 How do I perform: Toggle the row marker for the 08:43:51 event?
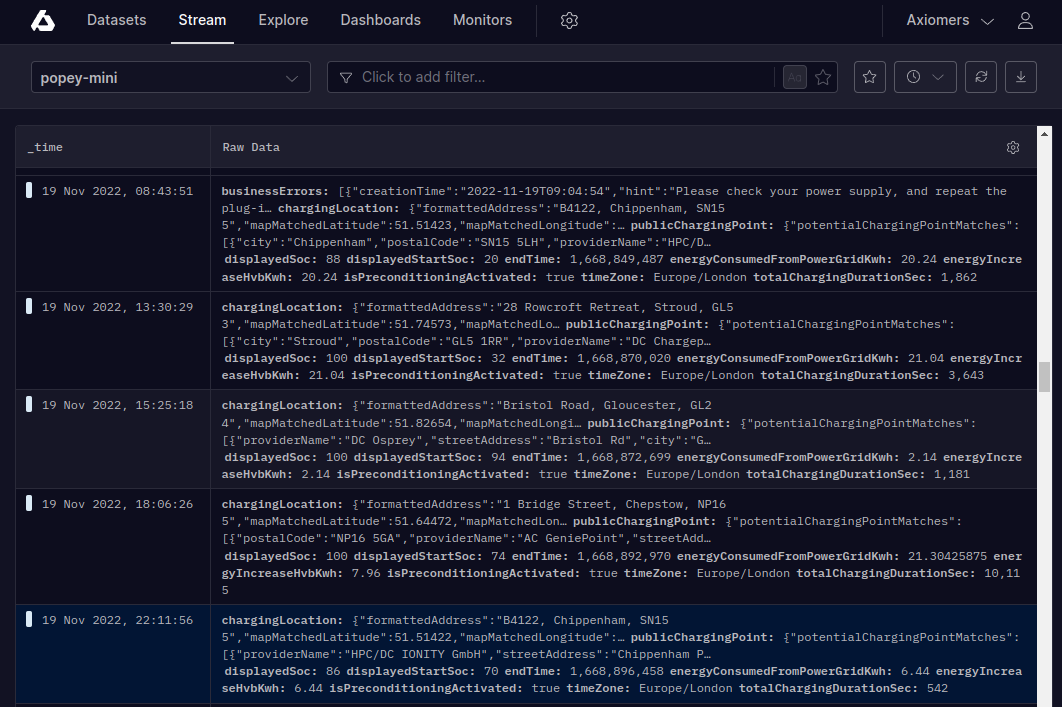tap(29, 191)
